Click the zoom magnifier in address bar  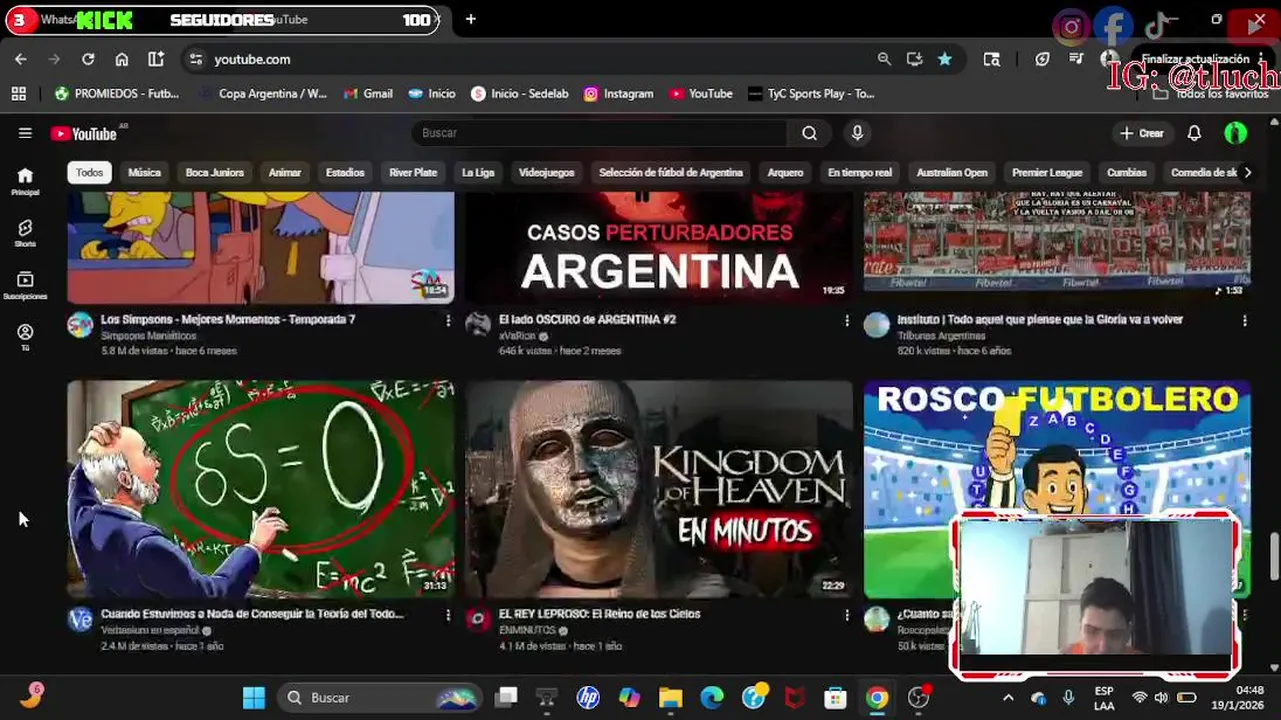pos(884,59)
